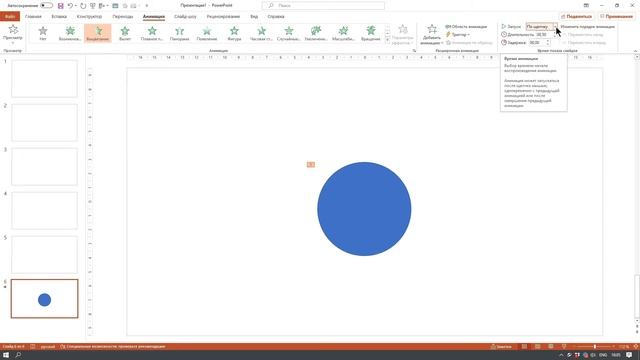Switch to the Home (Главная) tab

(x=33, y=17)
